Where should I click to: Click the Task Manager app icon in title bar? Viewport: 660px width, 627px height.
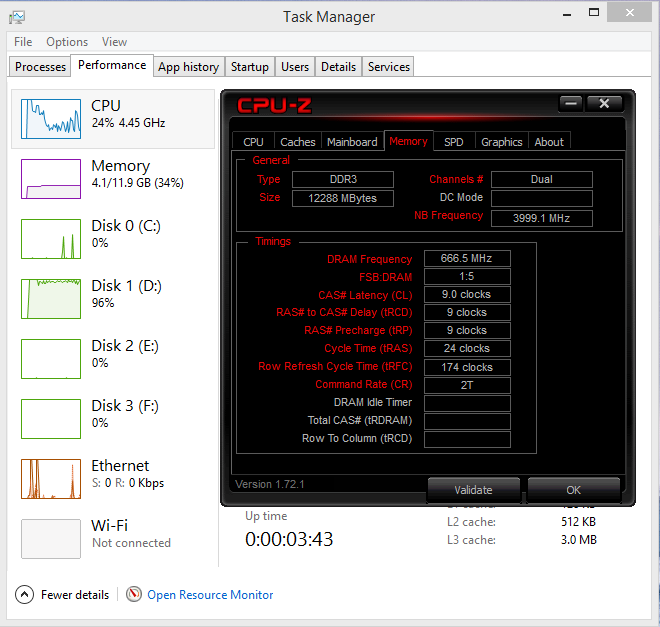17,17
